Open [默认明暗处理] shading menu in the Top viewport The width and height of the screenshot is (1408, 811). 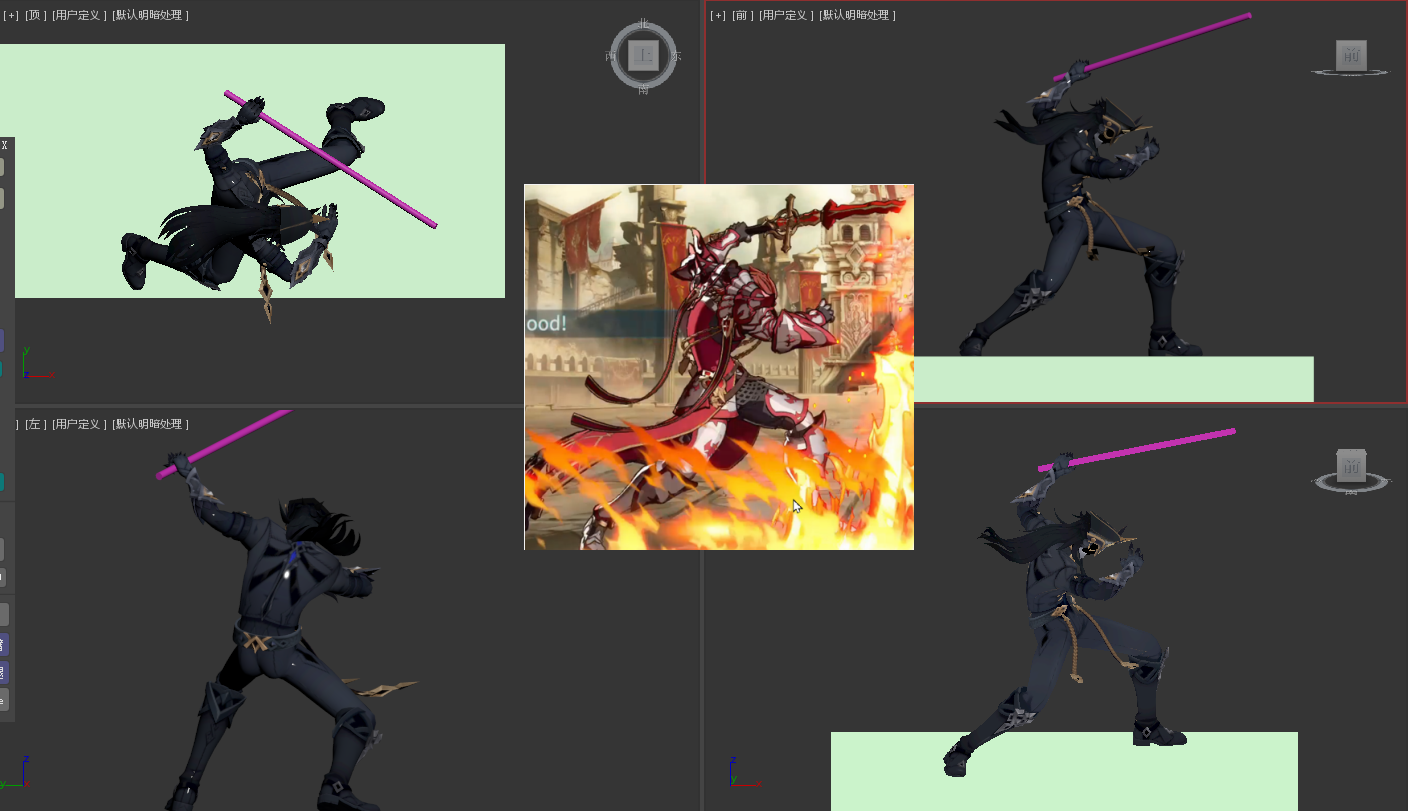150,15
